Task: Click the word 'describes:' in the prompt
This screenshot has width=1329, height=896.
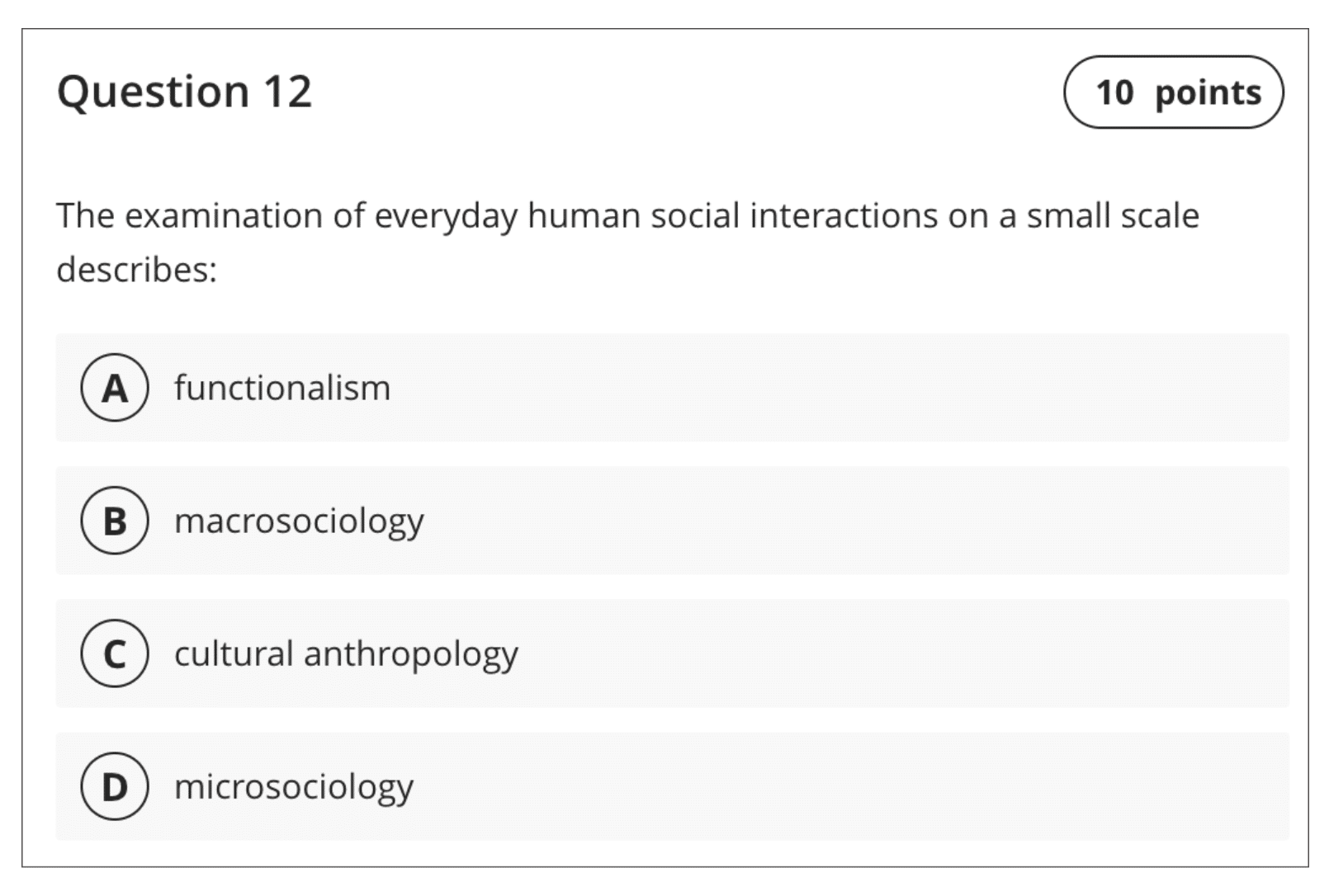Action: click(137, 269)
